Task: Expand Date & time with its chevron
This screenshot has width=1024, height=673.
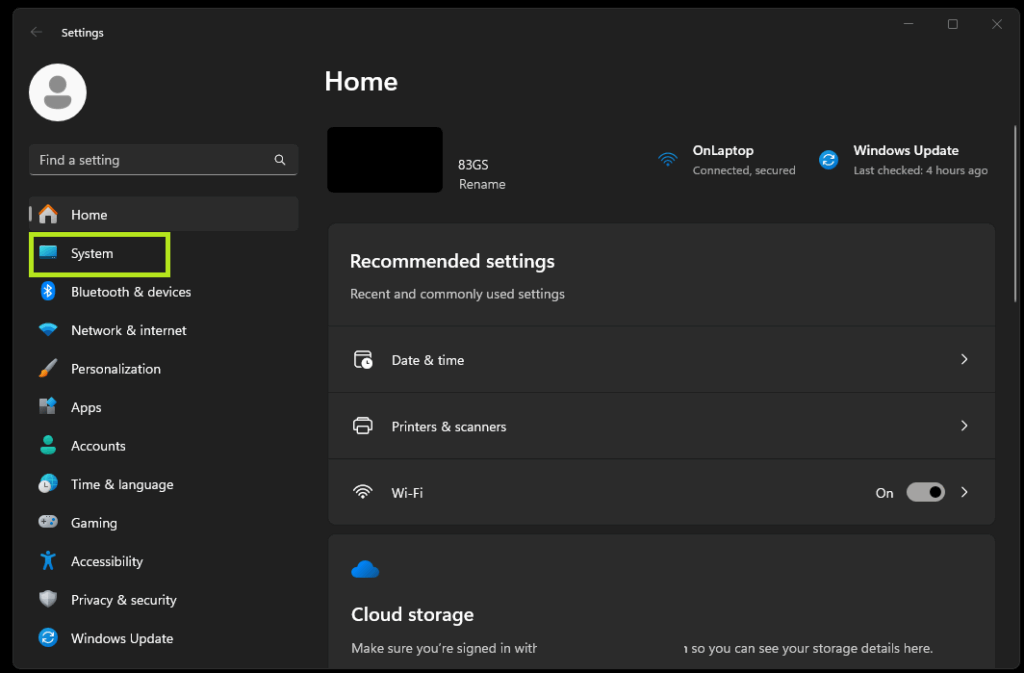Action: coord(964,359)
